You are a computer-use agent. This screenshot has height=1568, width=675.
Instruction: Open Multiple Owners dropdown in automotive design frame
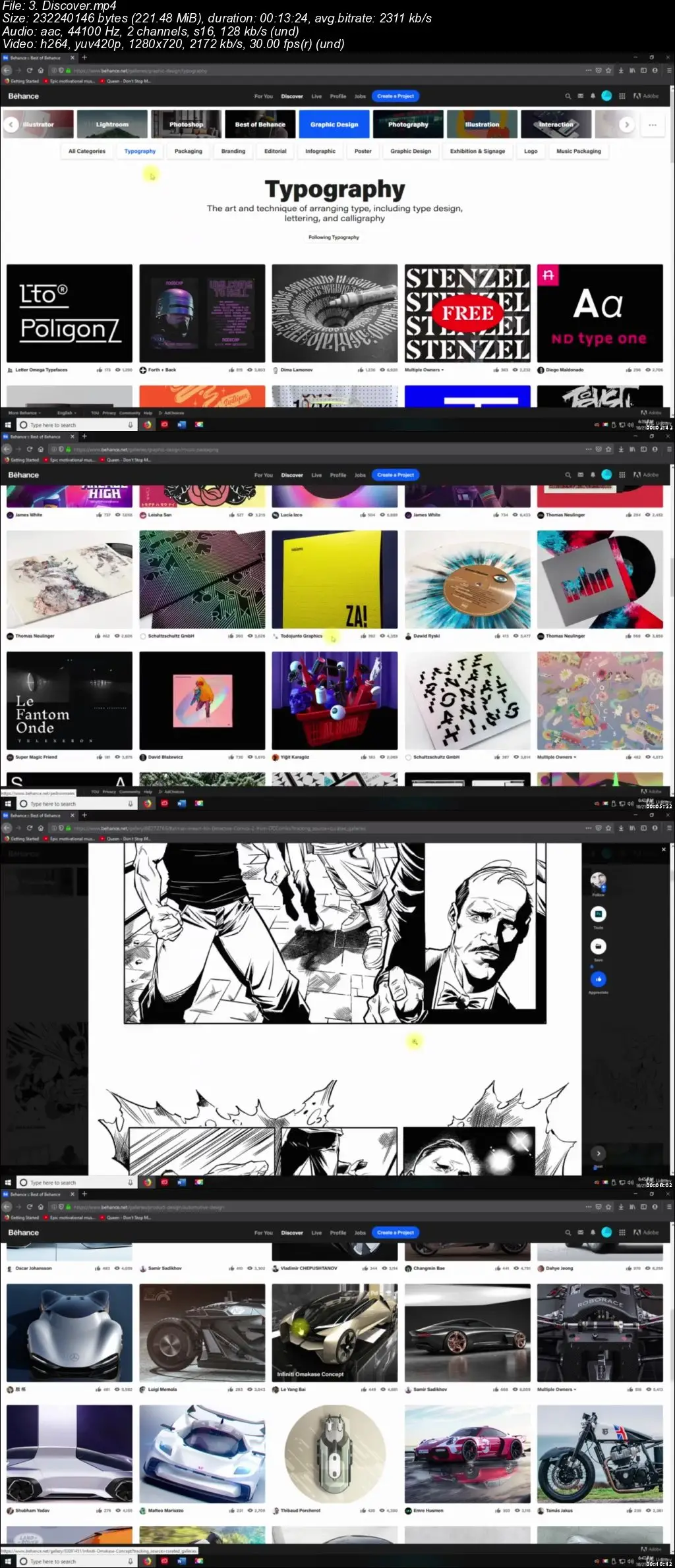pos(557,1389)
